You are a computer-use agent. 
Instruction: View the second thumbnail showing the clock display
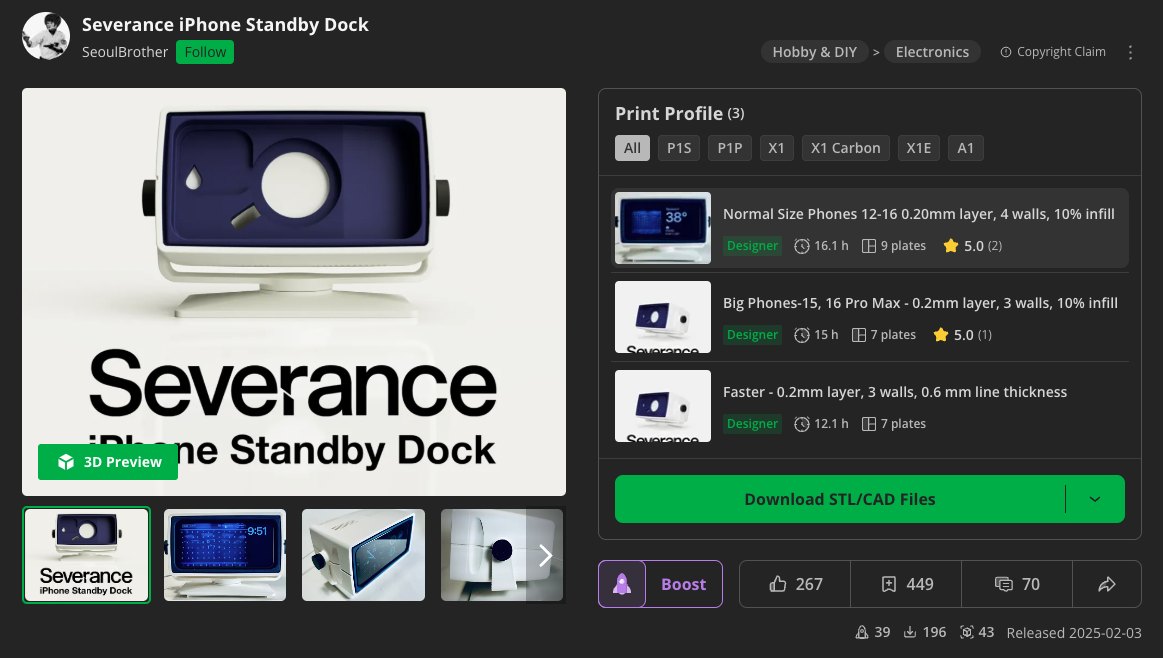[x=225, y=555]
